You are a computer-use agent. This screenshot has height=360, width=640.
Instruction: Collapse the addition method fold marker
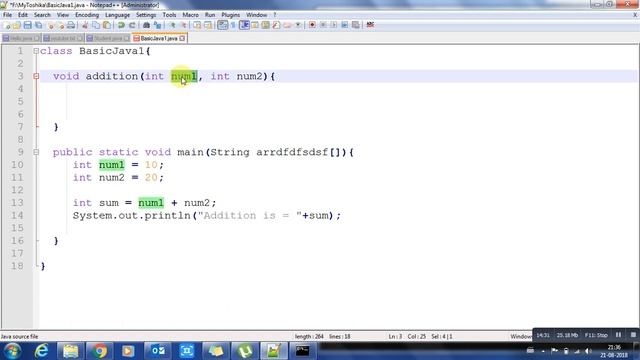tap(36, 76)
